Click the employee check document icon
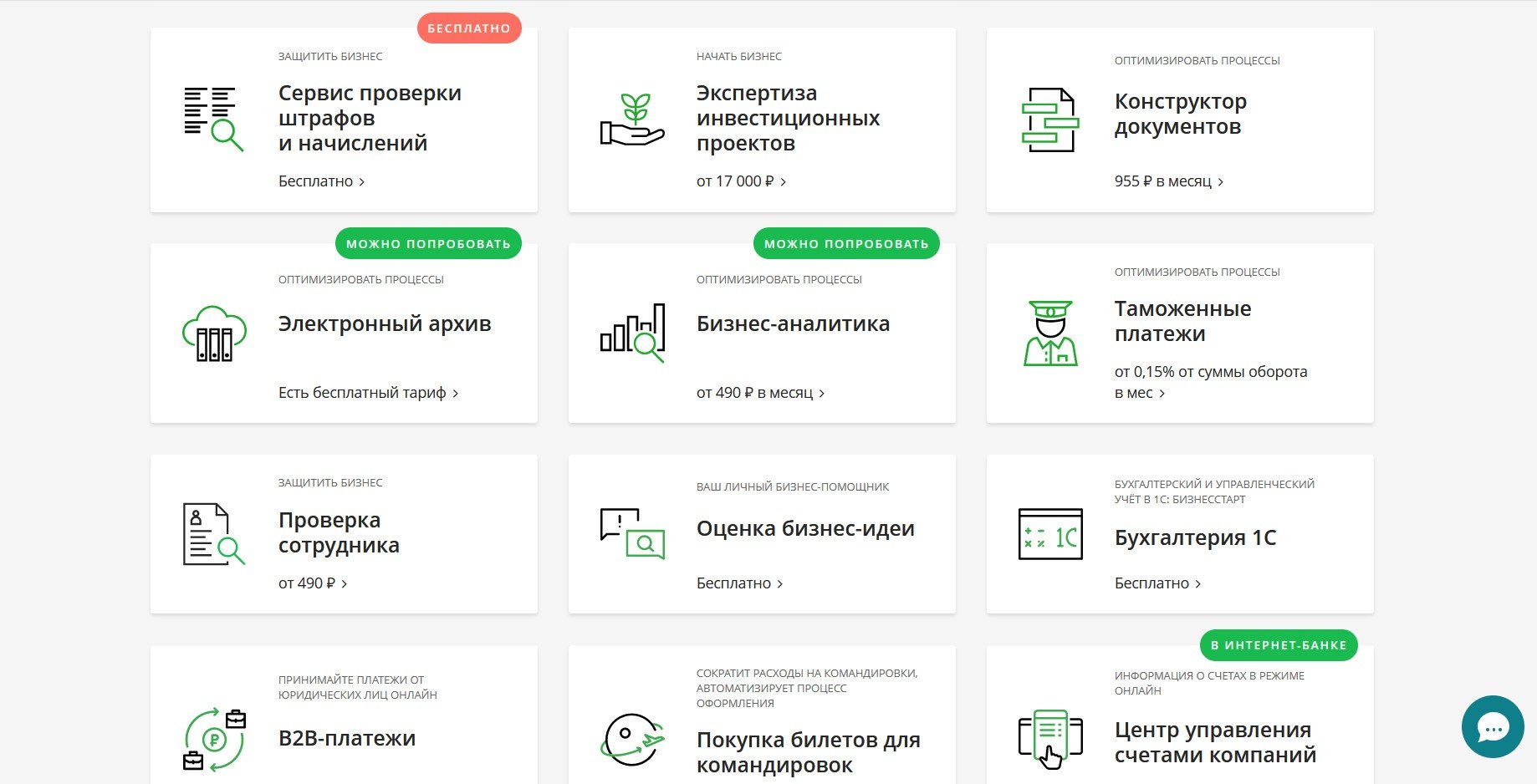 [x=213, y=534]
